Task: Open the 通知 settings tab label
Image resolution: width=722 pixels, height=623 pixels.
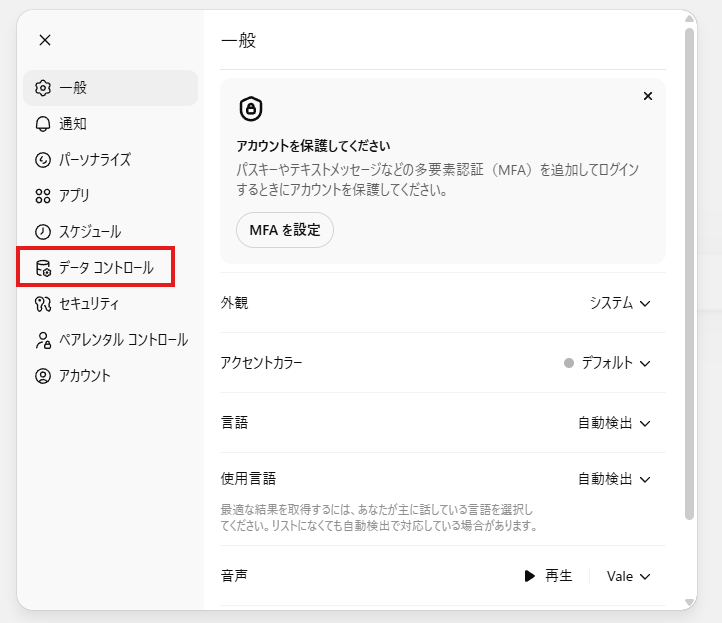Action: pos(73,124)
